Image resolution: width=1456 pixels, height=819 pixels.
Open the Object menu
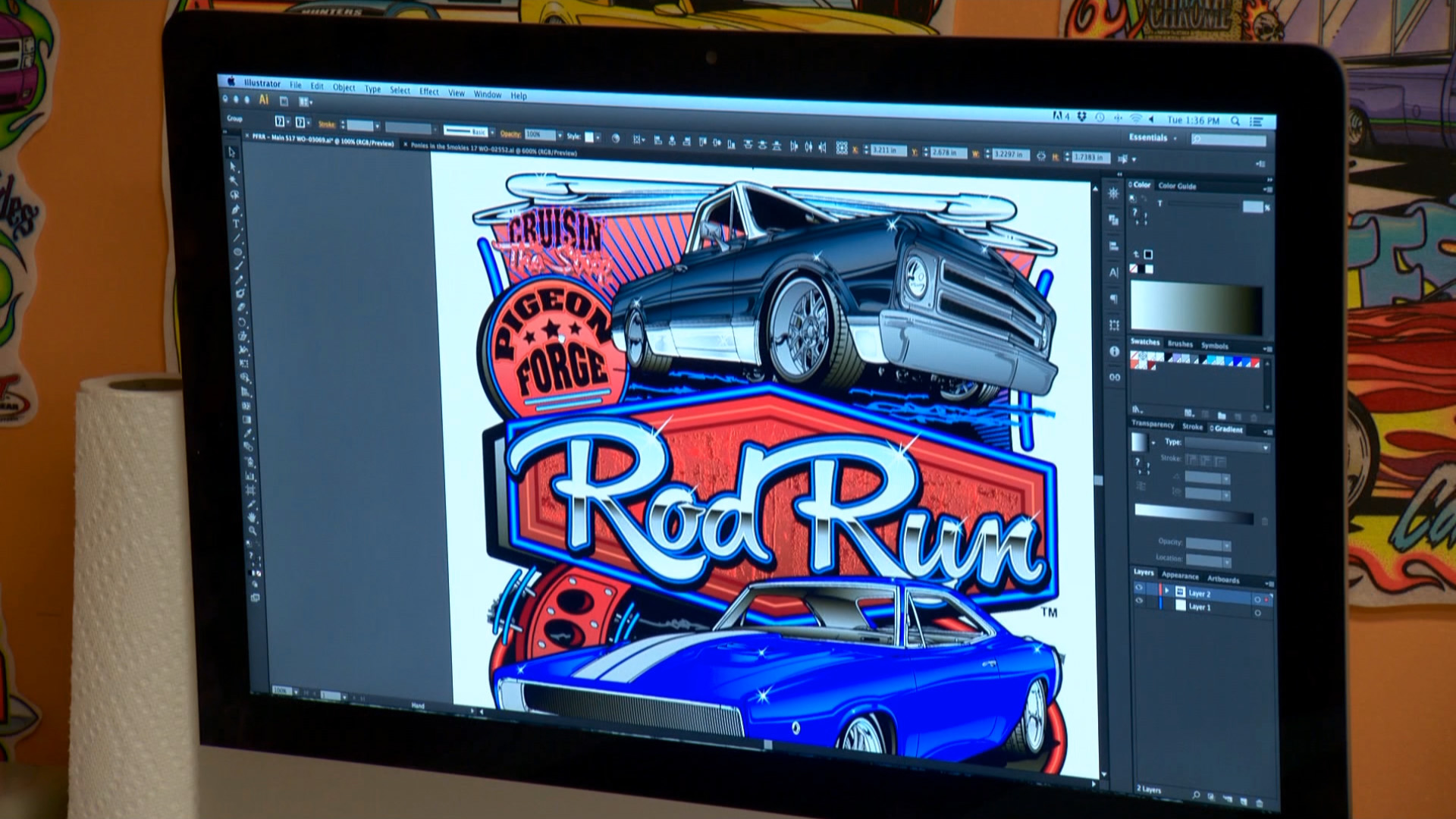pyautogui.click(x=344, y=87)
